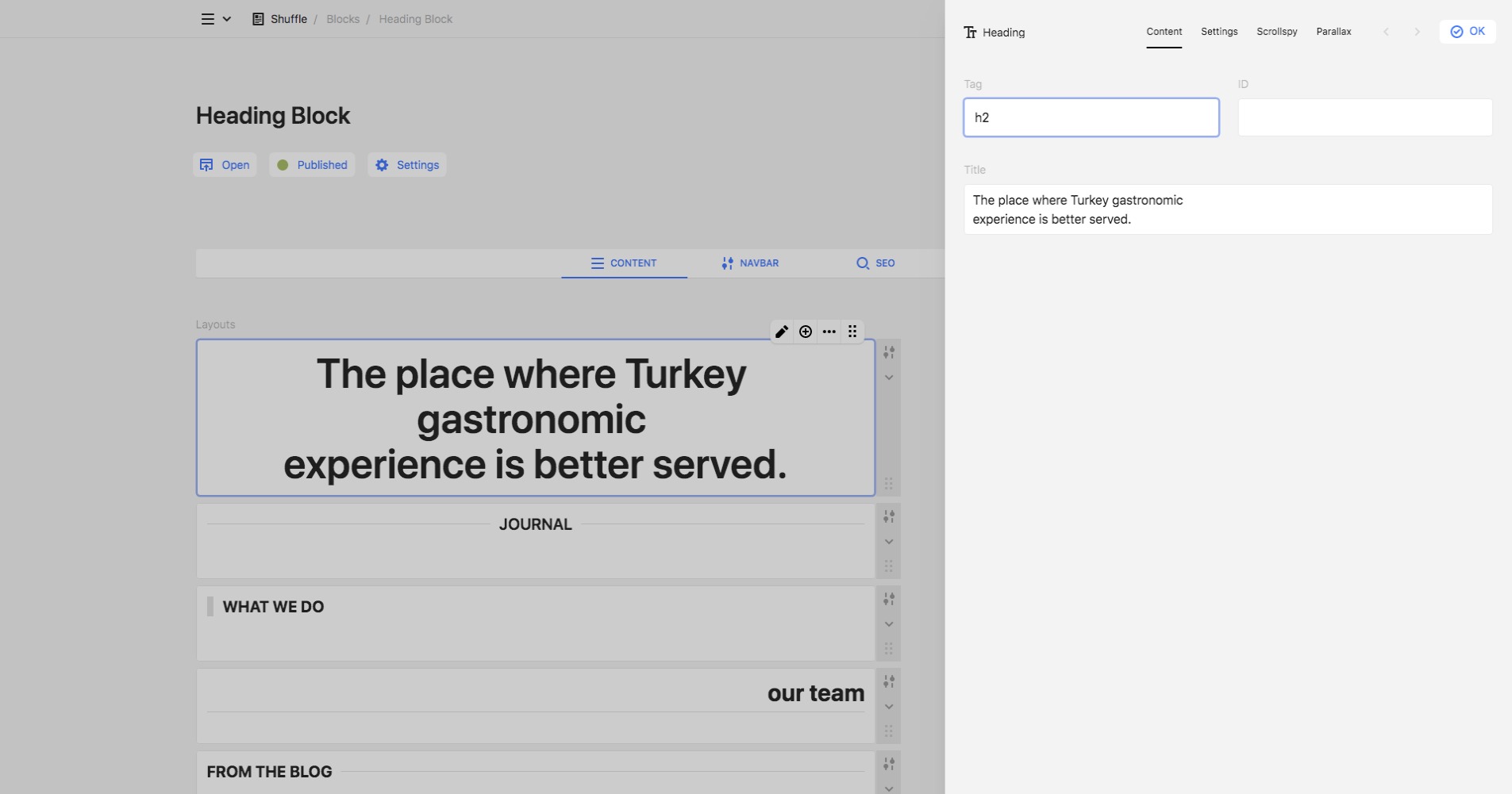Open layout settings sliders for WHAT WE DO block
This screenshot has width=1512, height=794.
[889, 599]
